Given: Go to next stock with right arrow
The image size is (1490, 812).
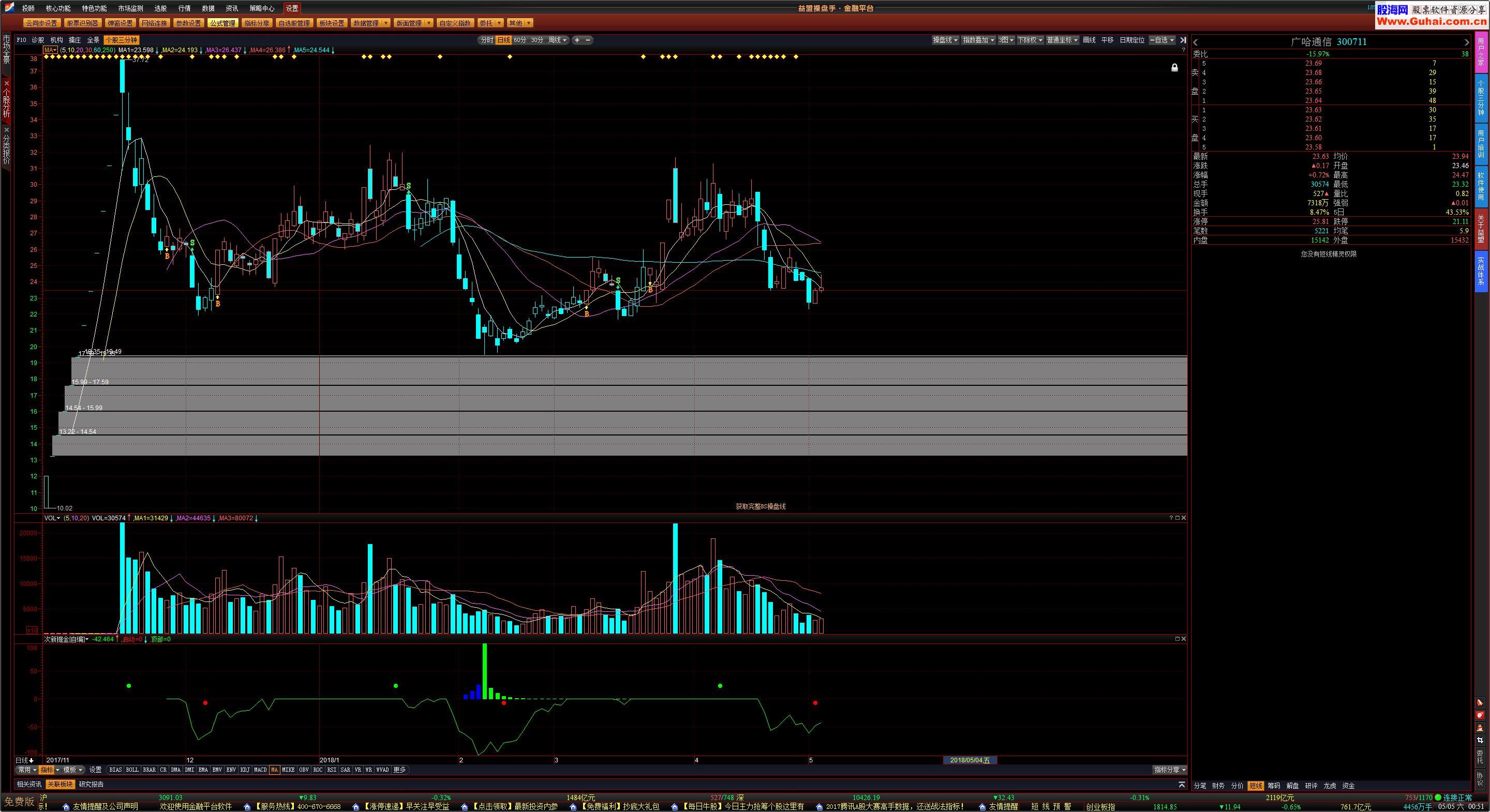Looking at the screenshot, I should (1466, 42).
